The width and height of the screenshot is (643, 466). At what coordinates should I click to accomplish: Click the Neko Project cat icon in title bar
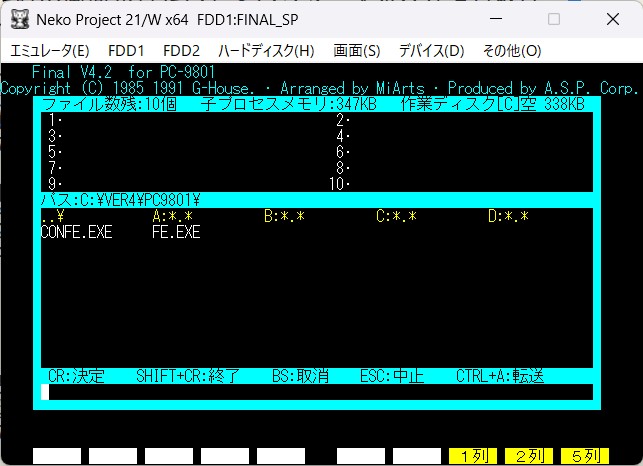[18, 19]
